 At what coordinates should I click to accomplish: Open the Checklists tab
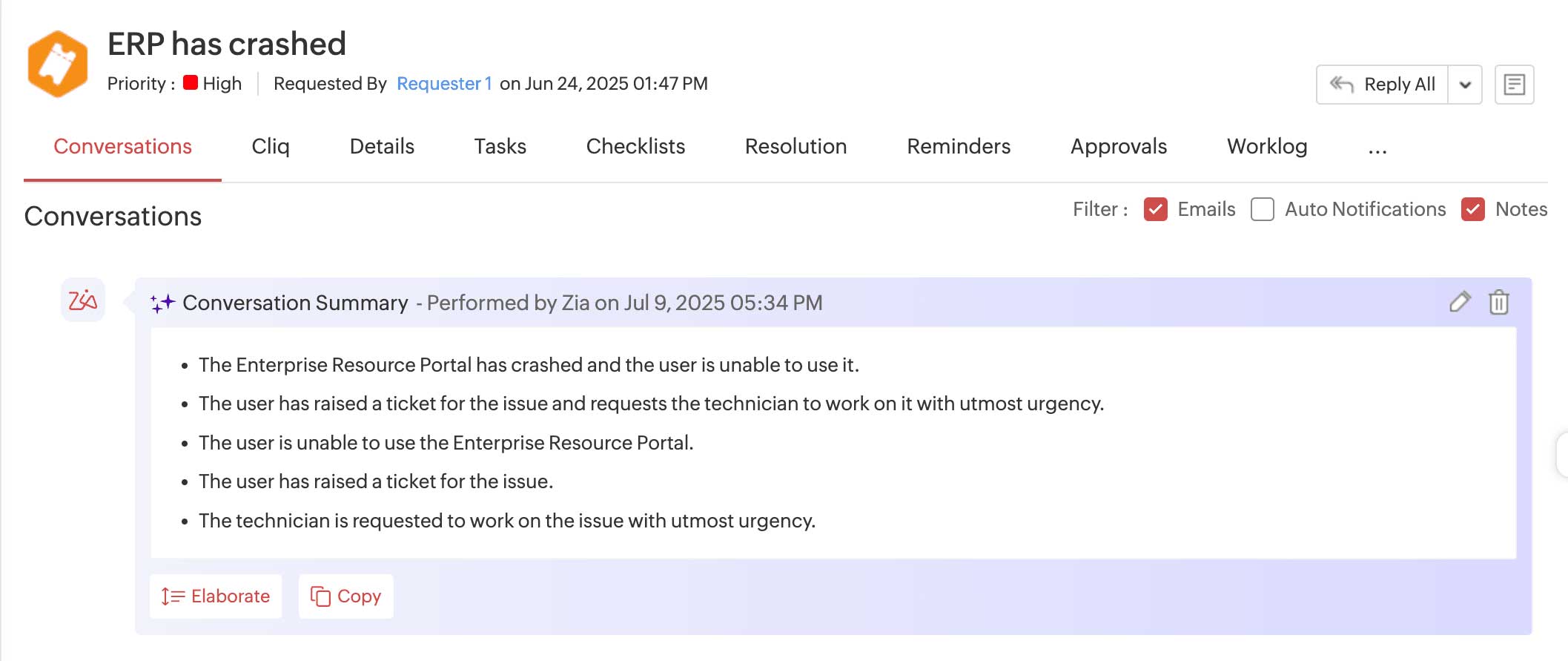(x=635, y=146)
